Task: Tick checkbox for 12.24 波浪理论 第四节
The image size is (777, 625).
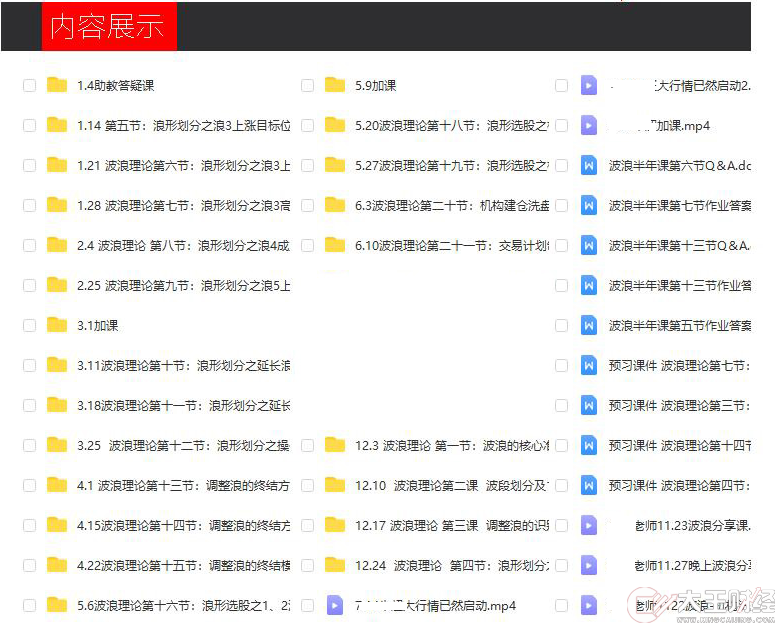Action: click(307, 566)
